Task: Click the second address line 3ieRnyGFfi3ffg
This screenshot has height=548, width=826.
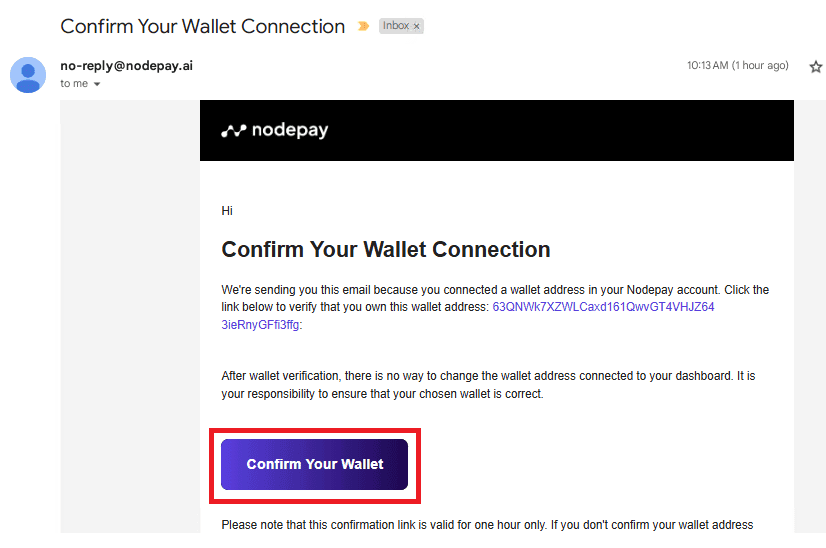Action: click(260, 325)
